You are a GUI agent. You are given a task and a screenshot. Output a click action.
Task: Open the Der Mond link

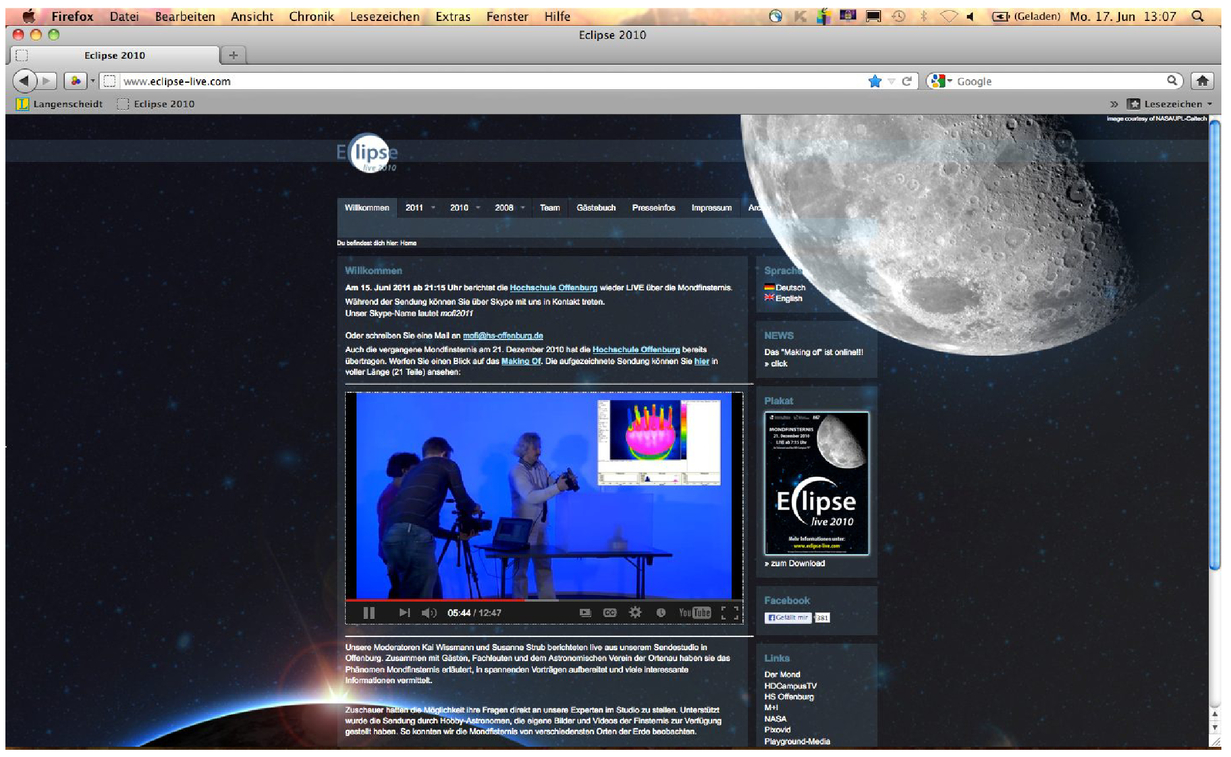tap(782, 675)
